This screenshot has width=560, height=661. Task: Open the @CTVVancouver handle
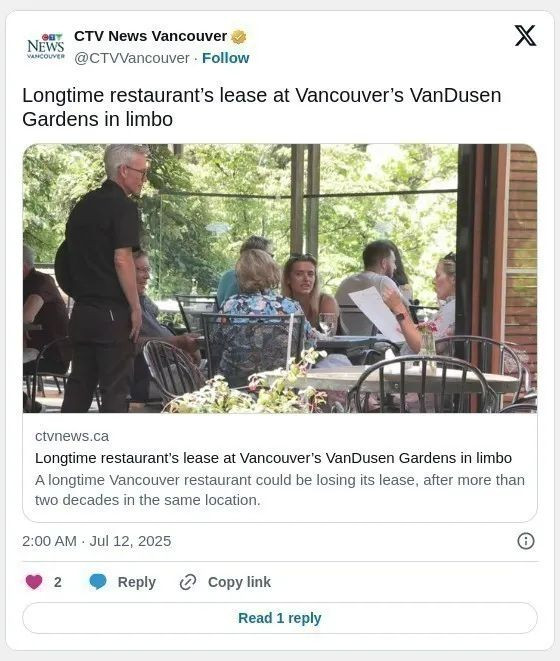[x=132, y=58]
